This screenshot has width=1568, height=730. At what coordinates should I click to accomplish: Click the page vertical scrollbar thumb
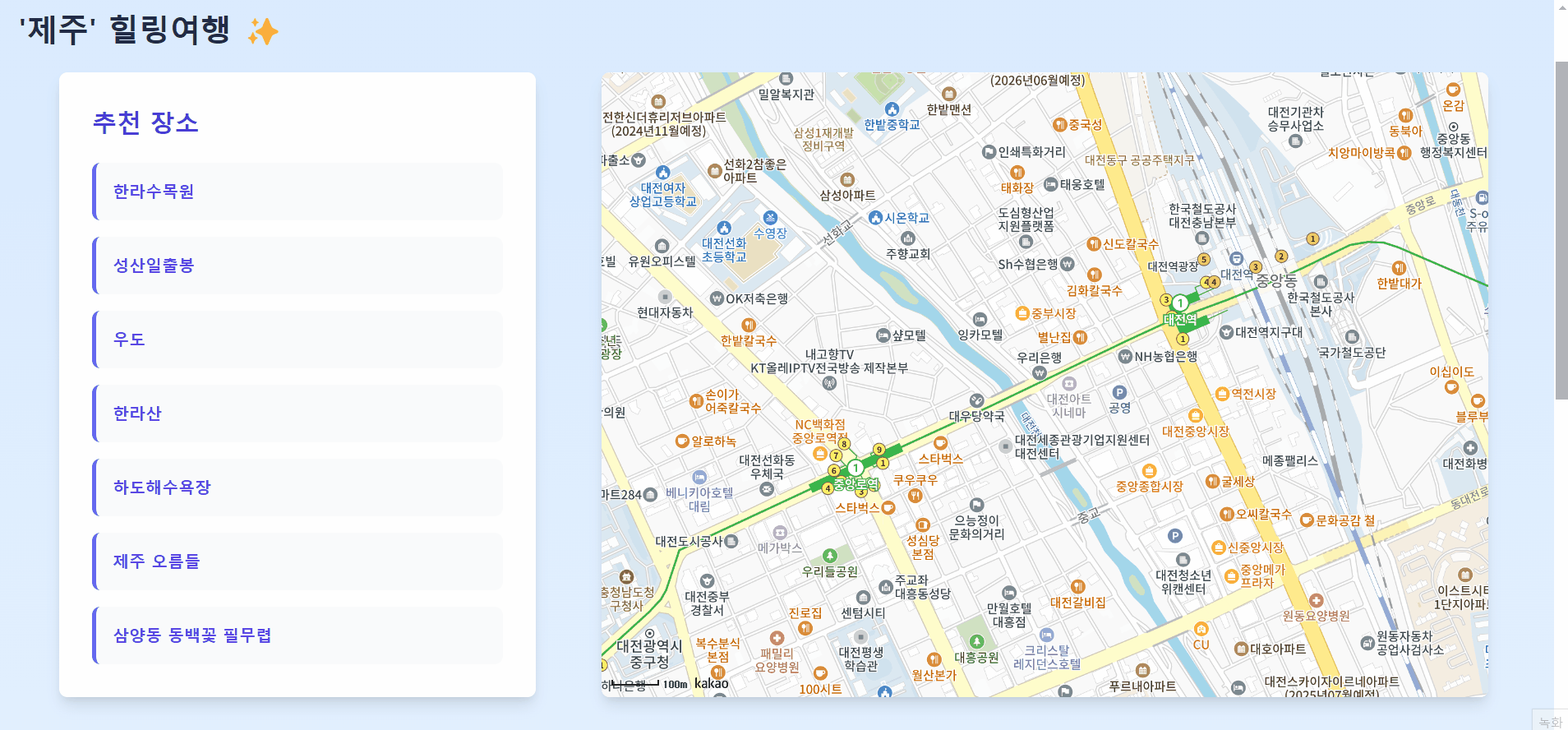pyautogui.click(x=1561, y=230)
